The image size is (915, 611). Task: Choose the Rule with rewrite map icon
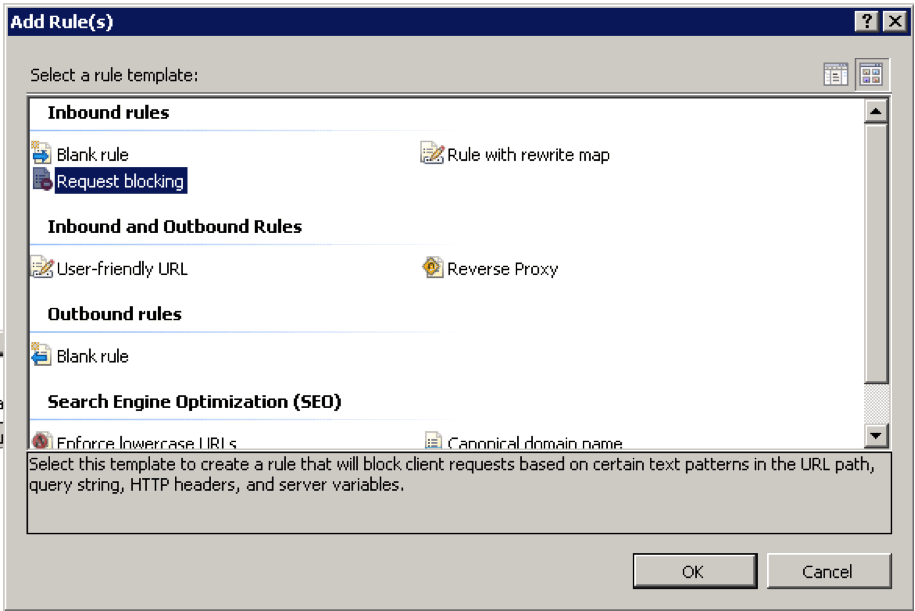pyautogui.click(x=432, y=154)
